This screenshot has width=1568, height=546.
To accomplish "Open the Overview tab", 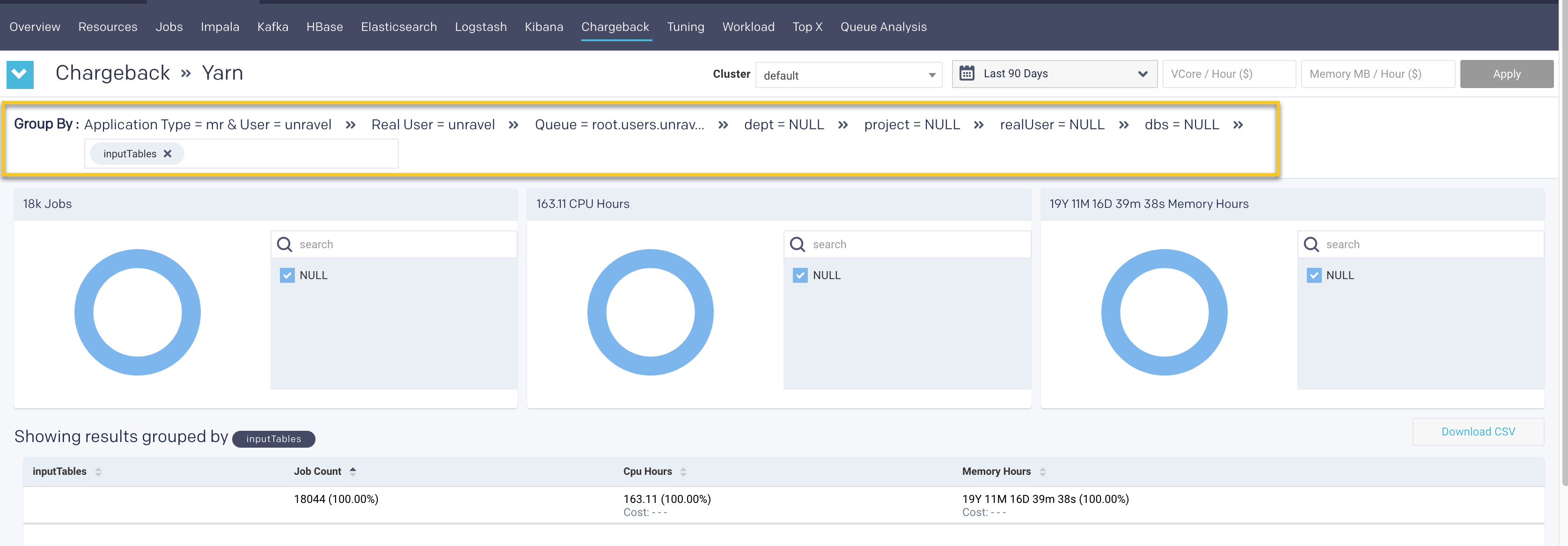I will [x=34, y=27].
